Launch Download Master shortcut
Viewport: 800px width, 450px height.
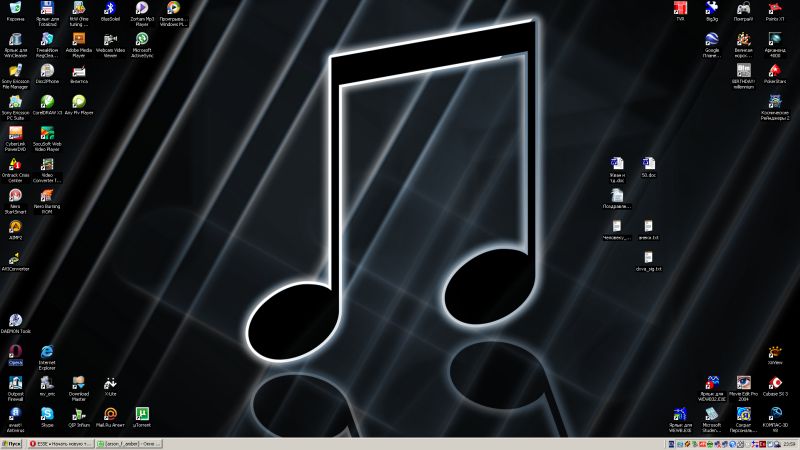(x=79, y=389)
